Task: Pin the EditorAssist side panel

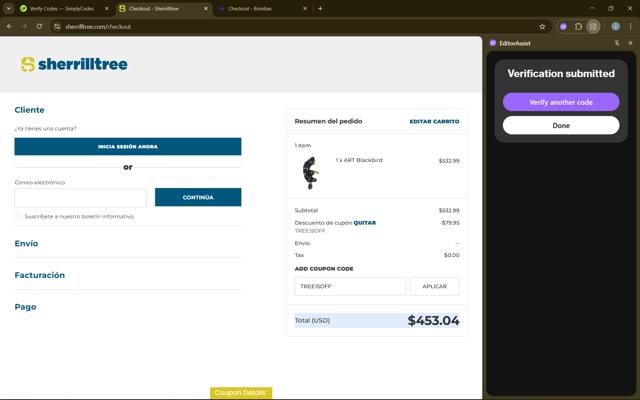Action: [617, 43]
